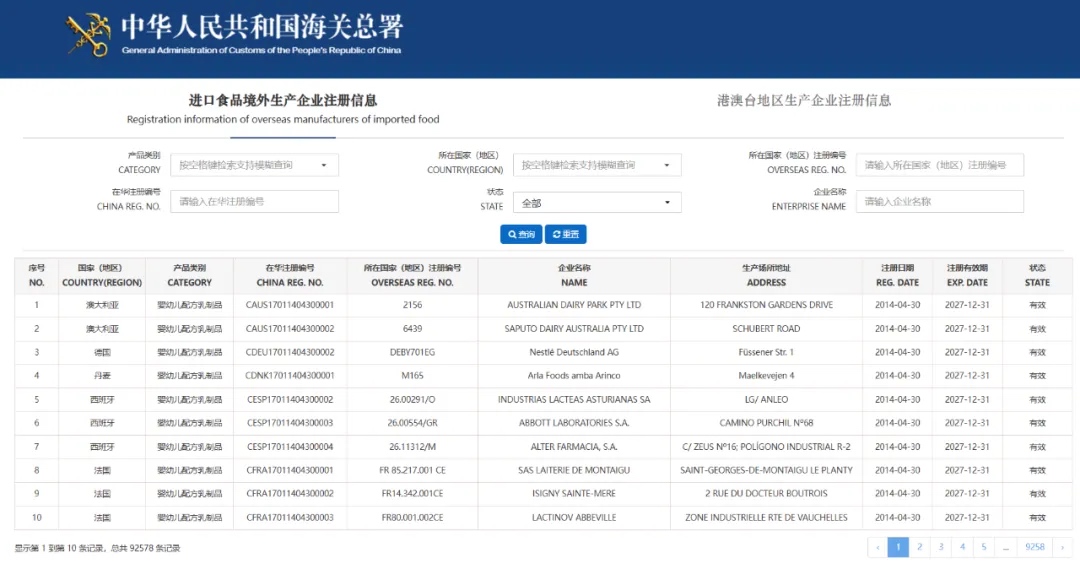The width and height of the screenshot is (1080, 564).
Task: Click address SCHUBERT ROAD
Action: click(766, 328)
